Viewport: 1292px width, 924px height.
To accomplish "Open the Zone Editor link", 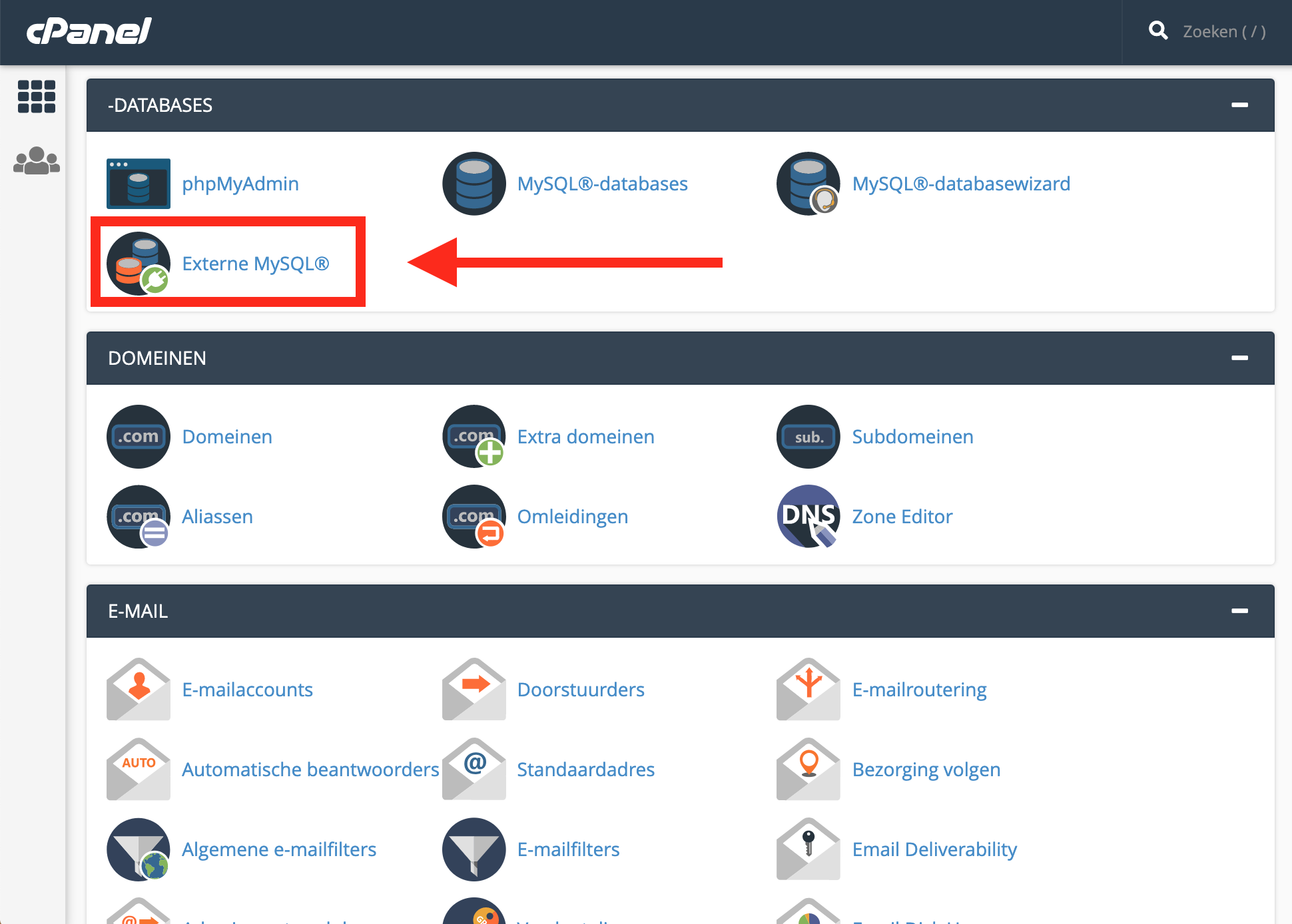I will click(x=902, y=517).
